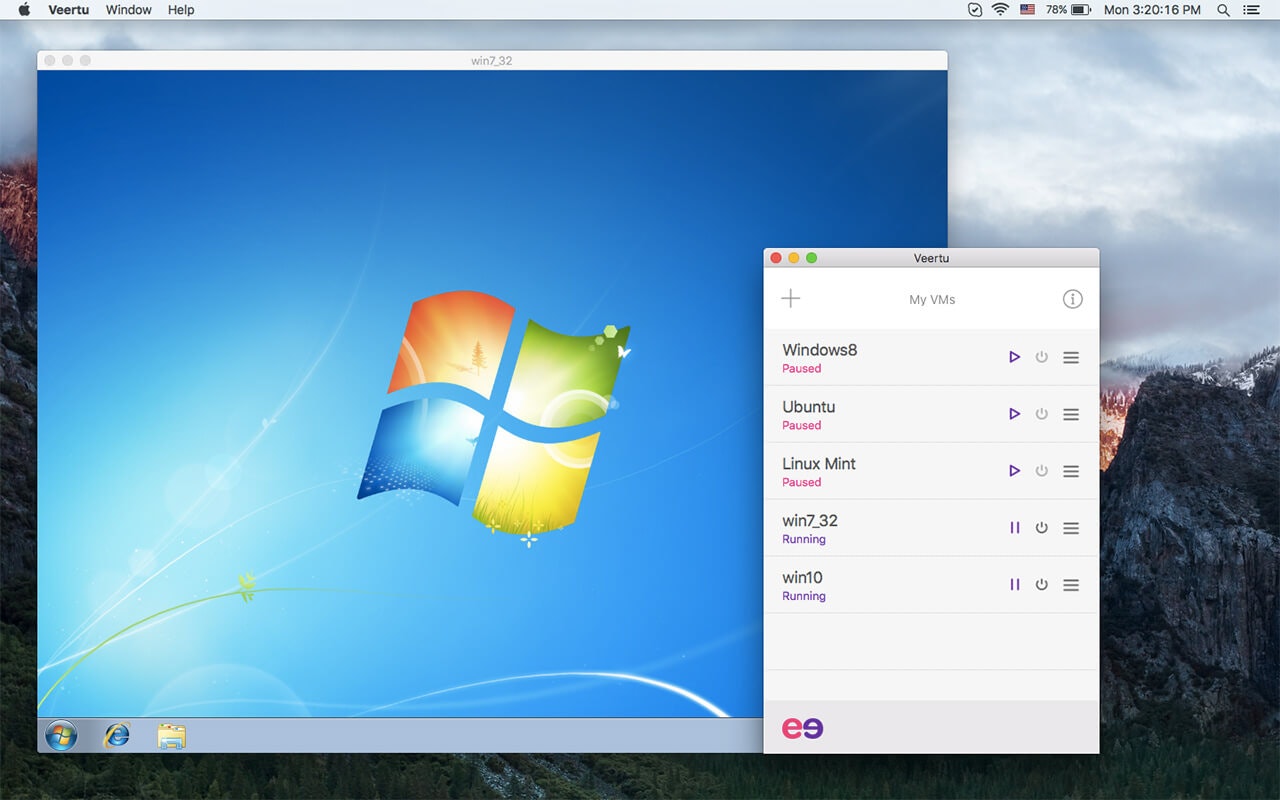Click the Paused status under Windows8

(802, 369)
